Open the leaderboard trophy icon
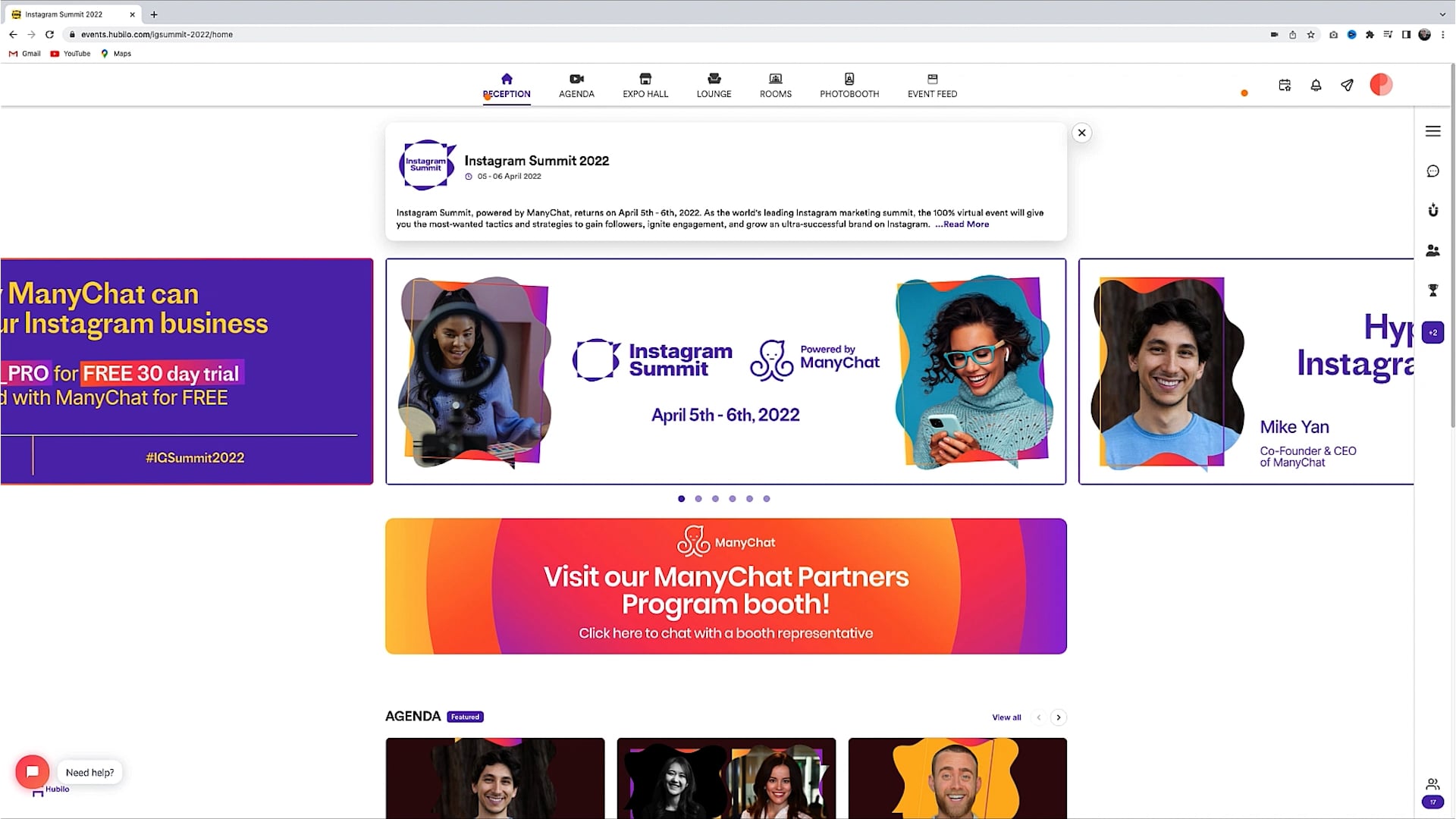Screen dimensions: 1456x819 click(1432, 290)
